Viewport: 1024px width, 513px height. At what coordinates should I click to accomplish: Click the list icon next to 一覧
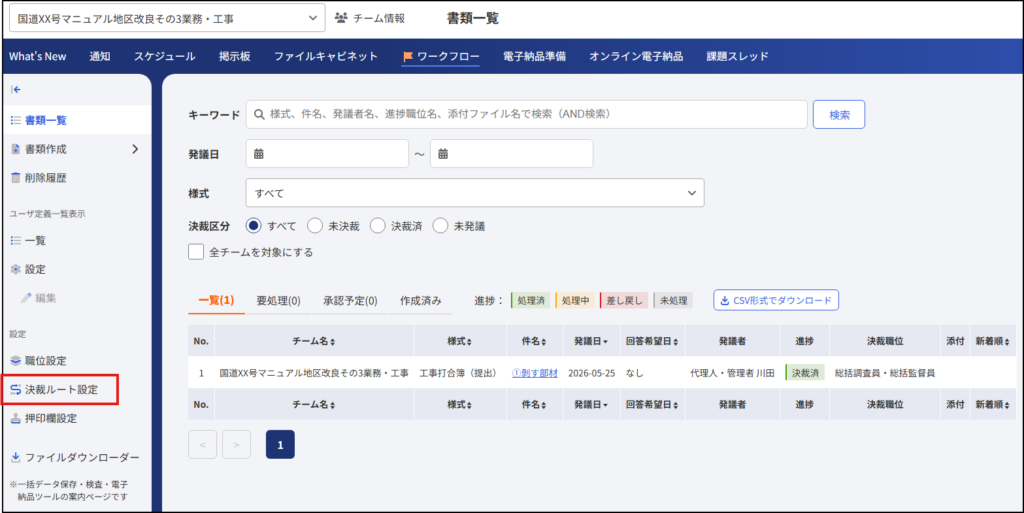pos(16,241)
